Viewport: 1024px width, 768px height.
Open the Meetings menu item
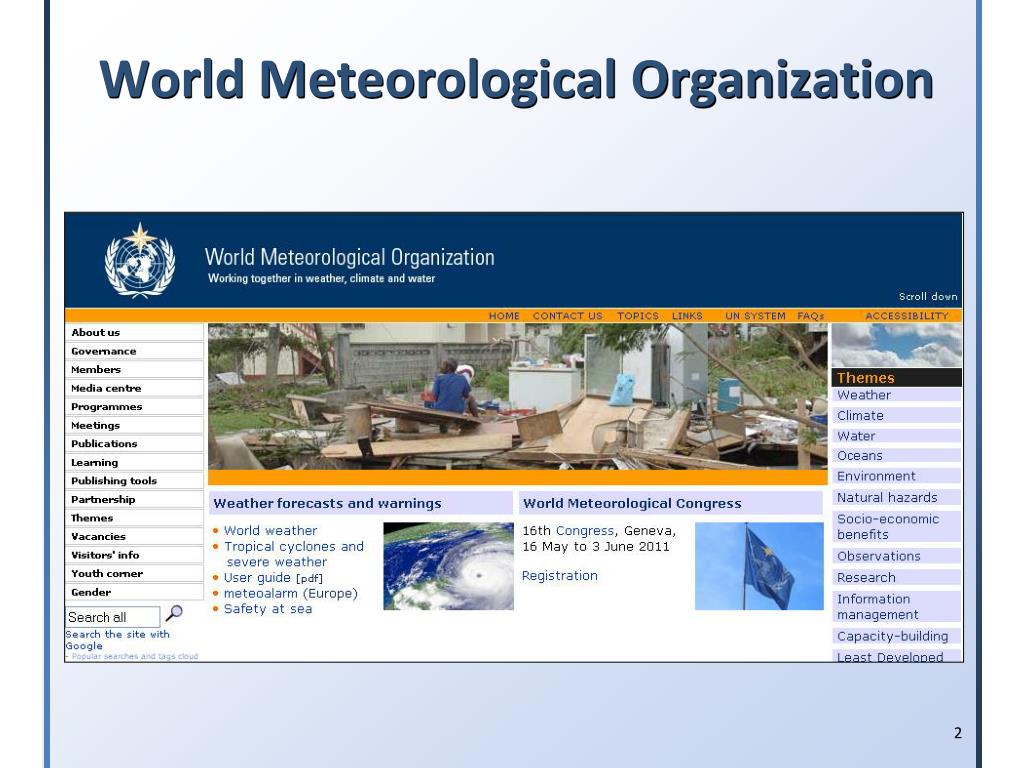click(135, 425)
